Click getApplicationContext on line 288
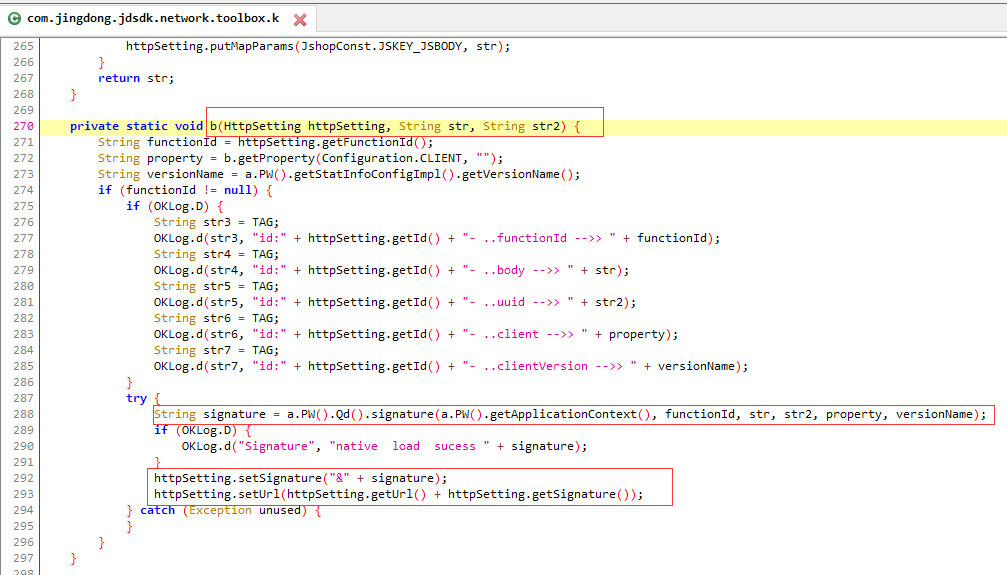The image size is (1007, 575). coord(563,414)
